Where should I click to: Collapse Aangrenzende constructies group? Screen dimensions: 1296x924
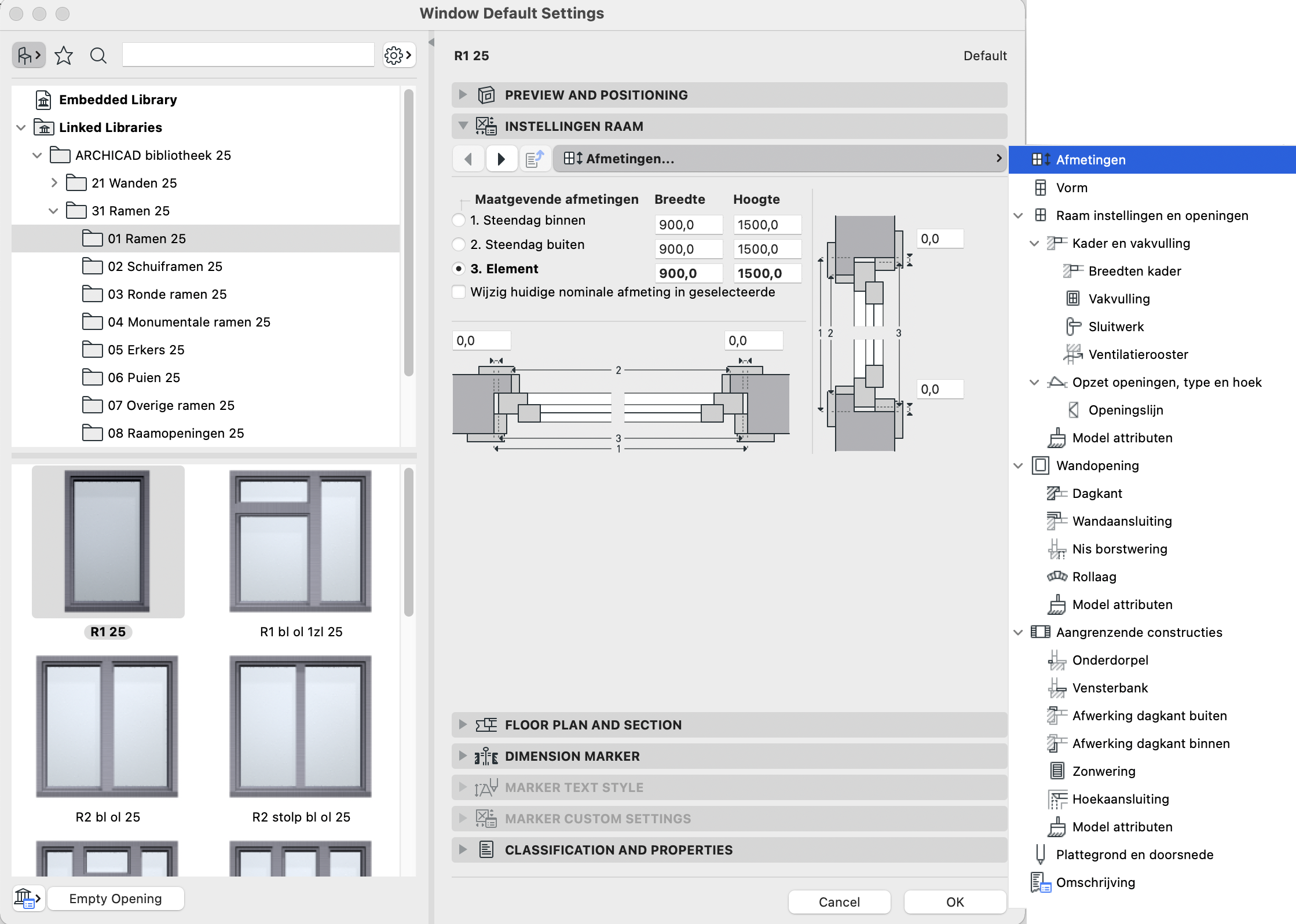pos(1019,632)
